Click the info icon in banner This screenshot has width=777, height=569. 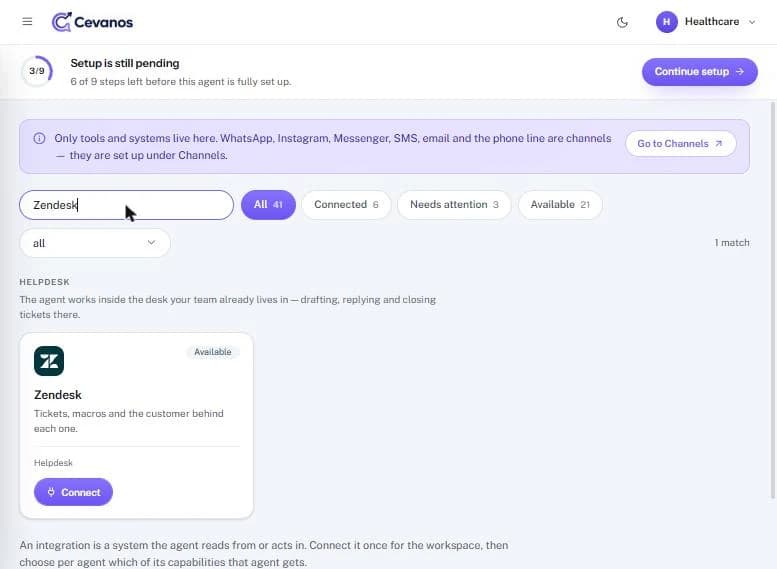pos(39,138)
